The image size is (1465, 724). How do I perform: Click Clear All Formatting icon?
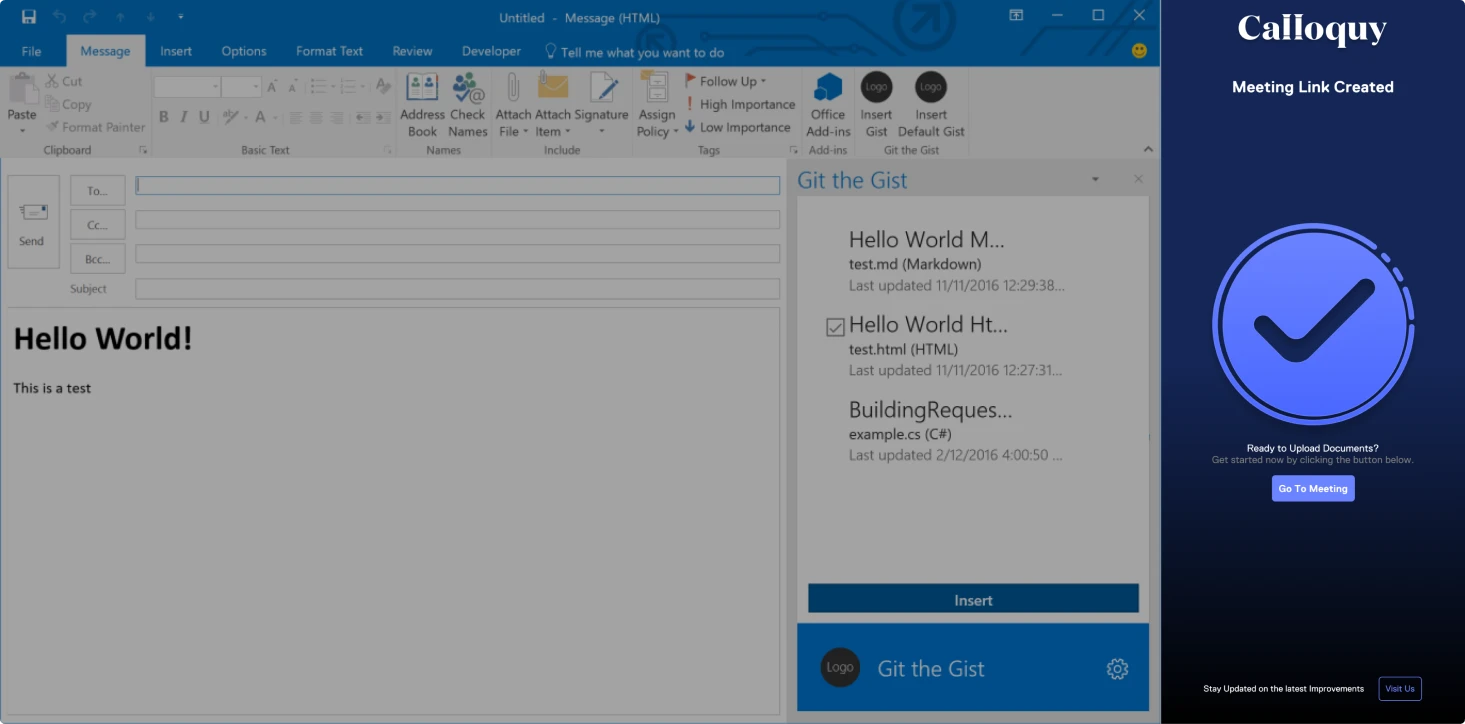[383, 87]
